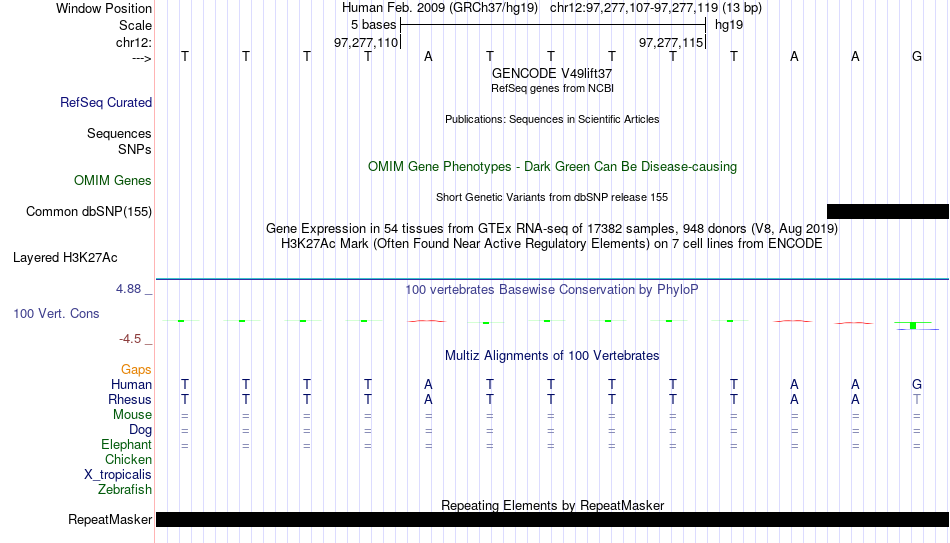This screenshot has height=543, width=950.
Task: Click the G base in the Human row
Action: 917,384
